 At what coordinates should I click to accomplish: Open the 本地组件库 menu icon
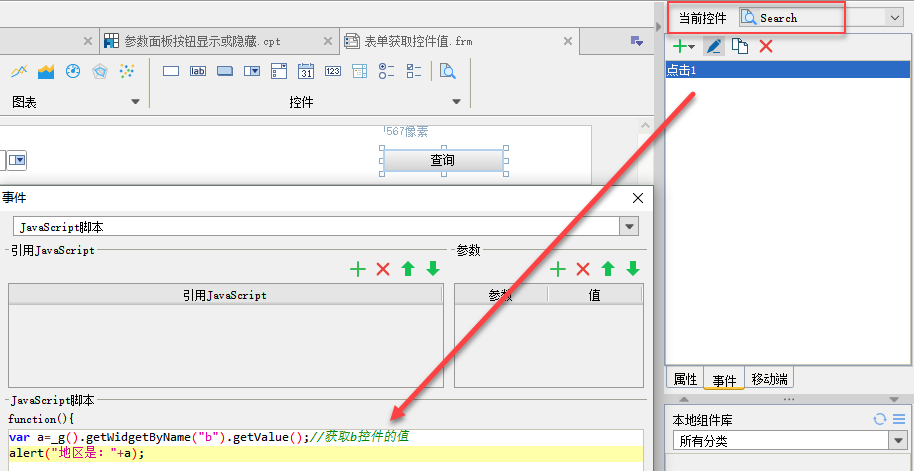tap(898, 419)
